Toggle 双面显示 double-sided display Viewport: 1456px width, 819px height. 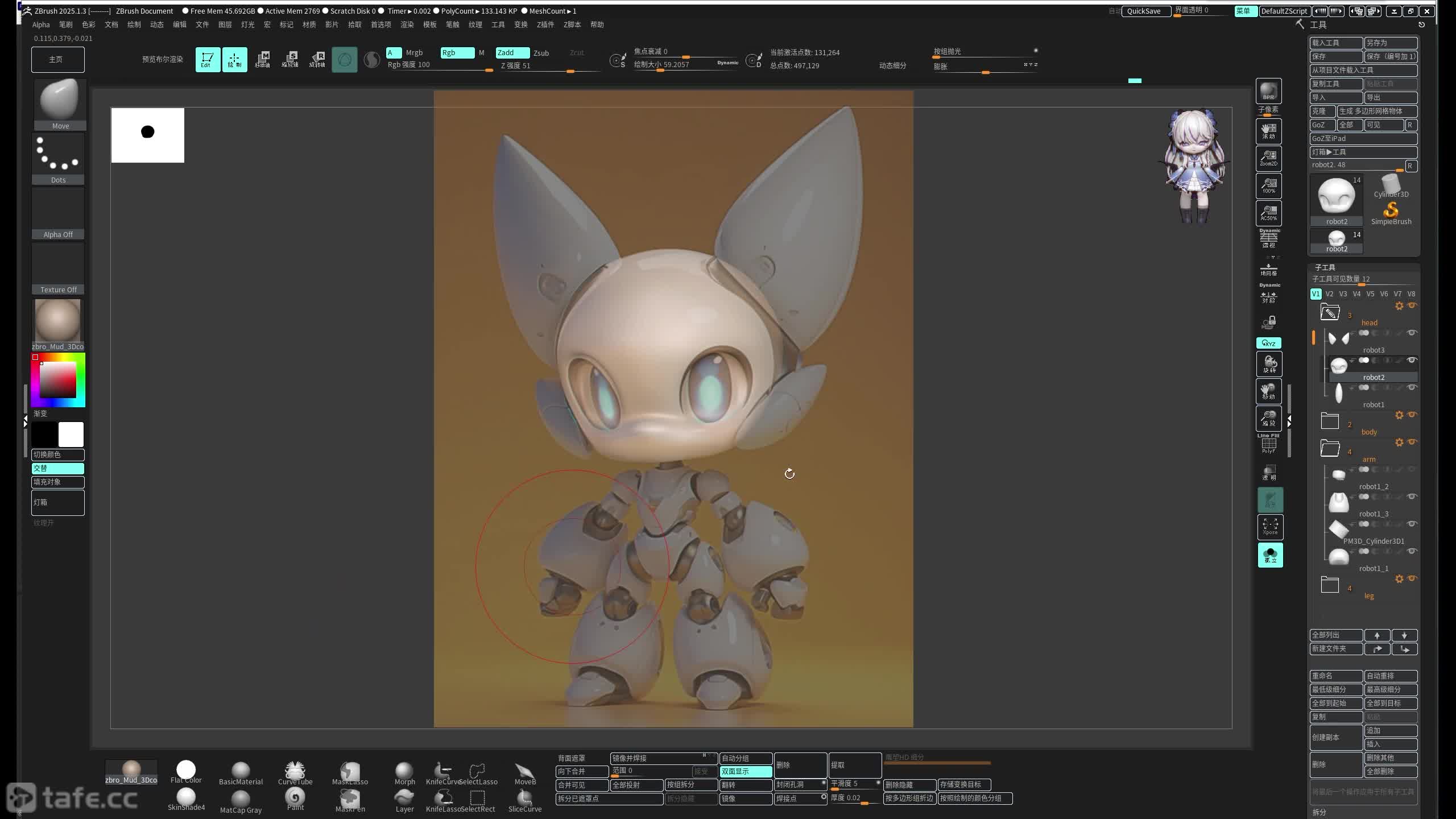pos(746,772)
